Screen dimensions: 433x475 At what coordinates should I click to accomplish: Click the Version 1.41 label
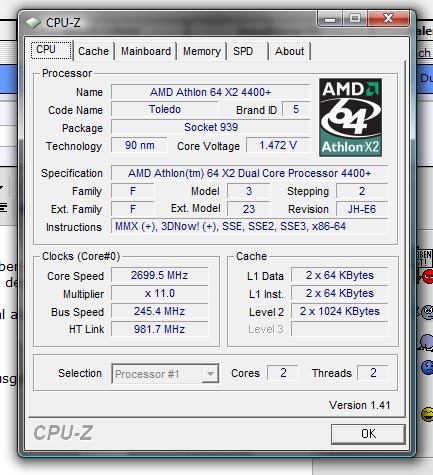click(x=359, y=405)
